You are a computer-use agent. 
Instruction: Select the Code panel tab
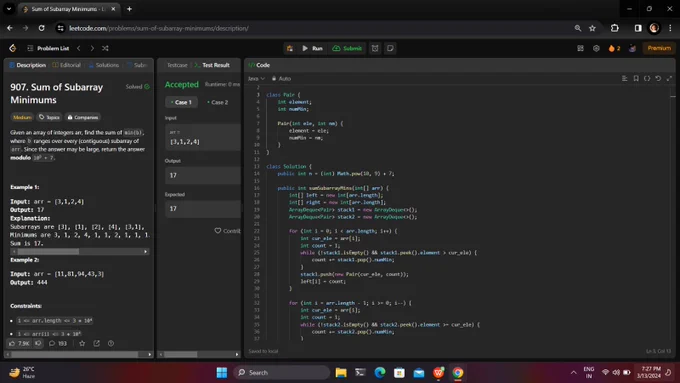(x=259, y=65)
